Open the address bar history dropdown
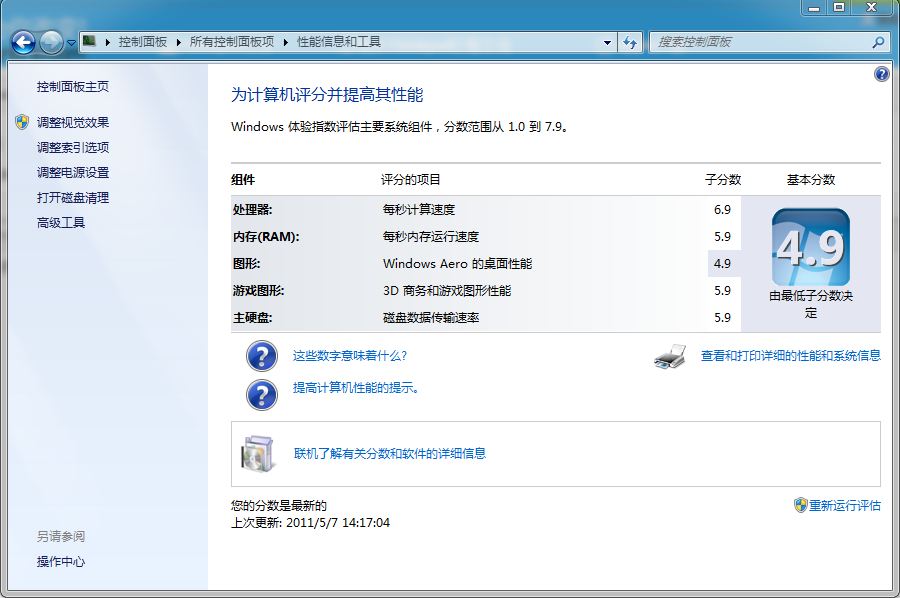 607,42
